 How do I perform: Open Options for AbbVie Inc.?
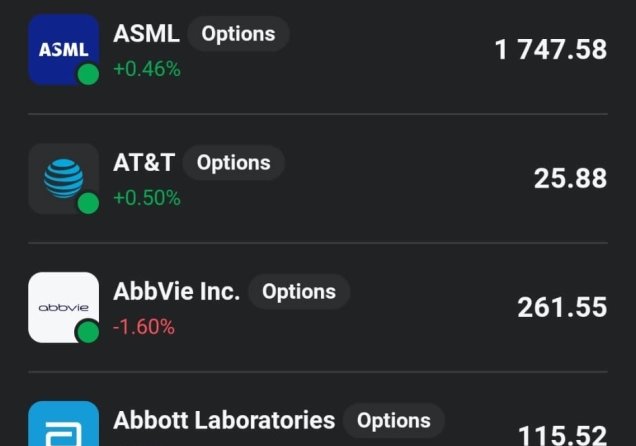pyautogui.click(x=299, y=292)
